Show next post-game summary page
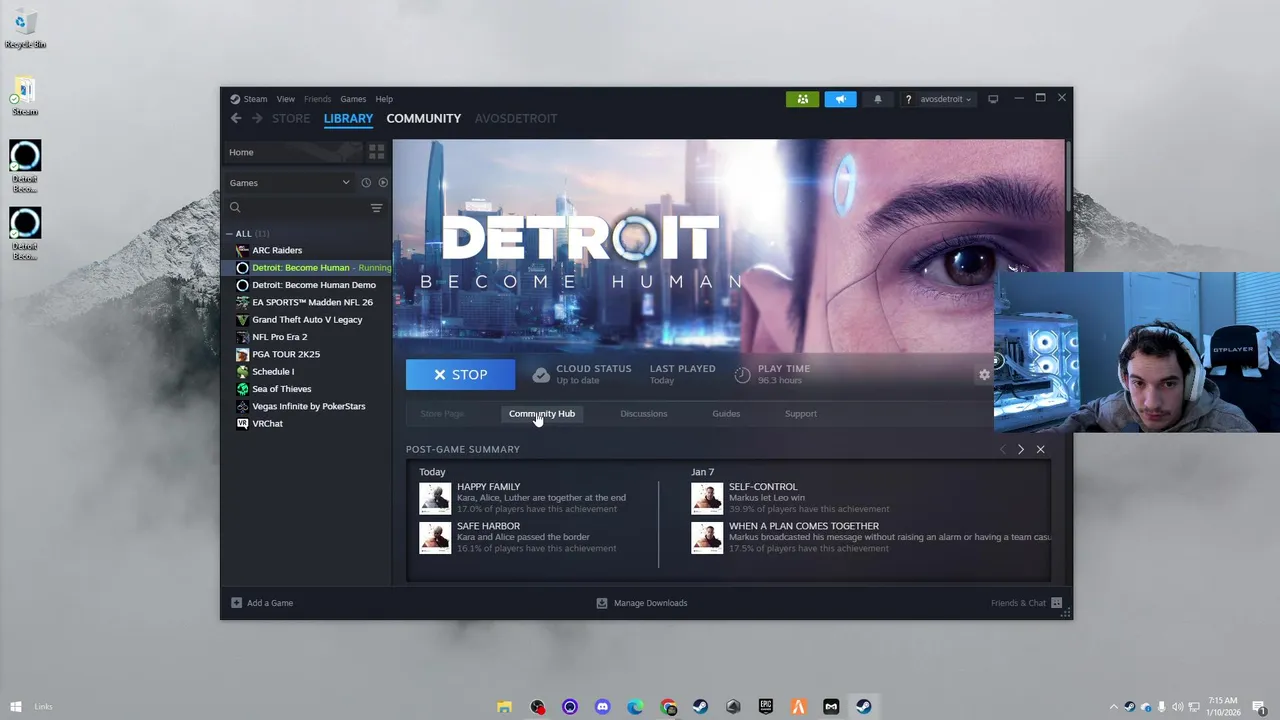 tap(1020, 449)
